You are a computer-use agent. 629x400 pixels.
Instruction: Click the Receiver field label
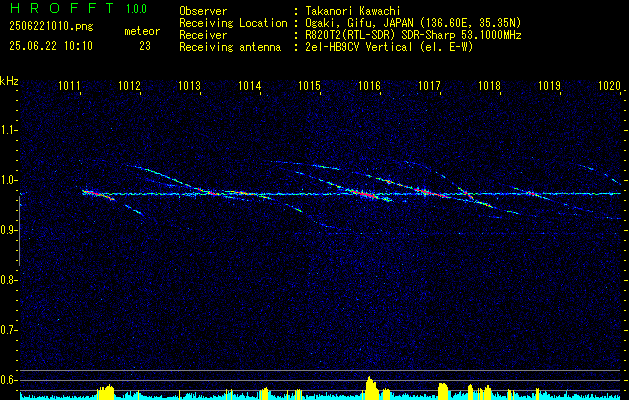click(x=203, y=35)
